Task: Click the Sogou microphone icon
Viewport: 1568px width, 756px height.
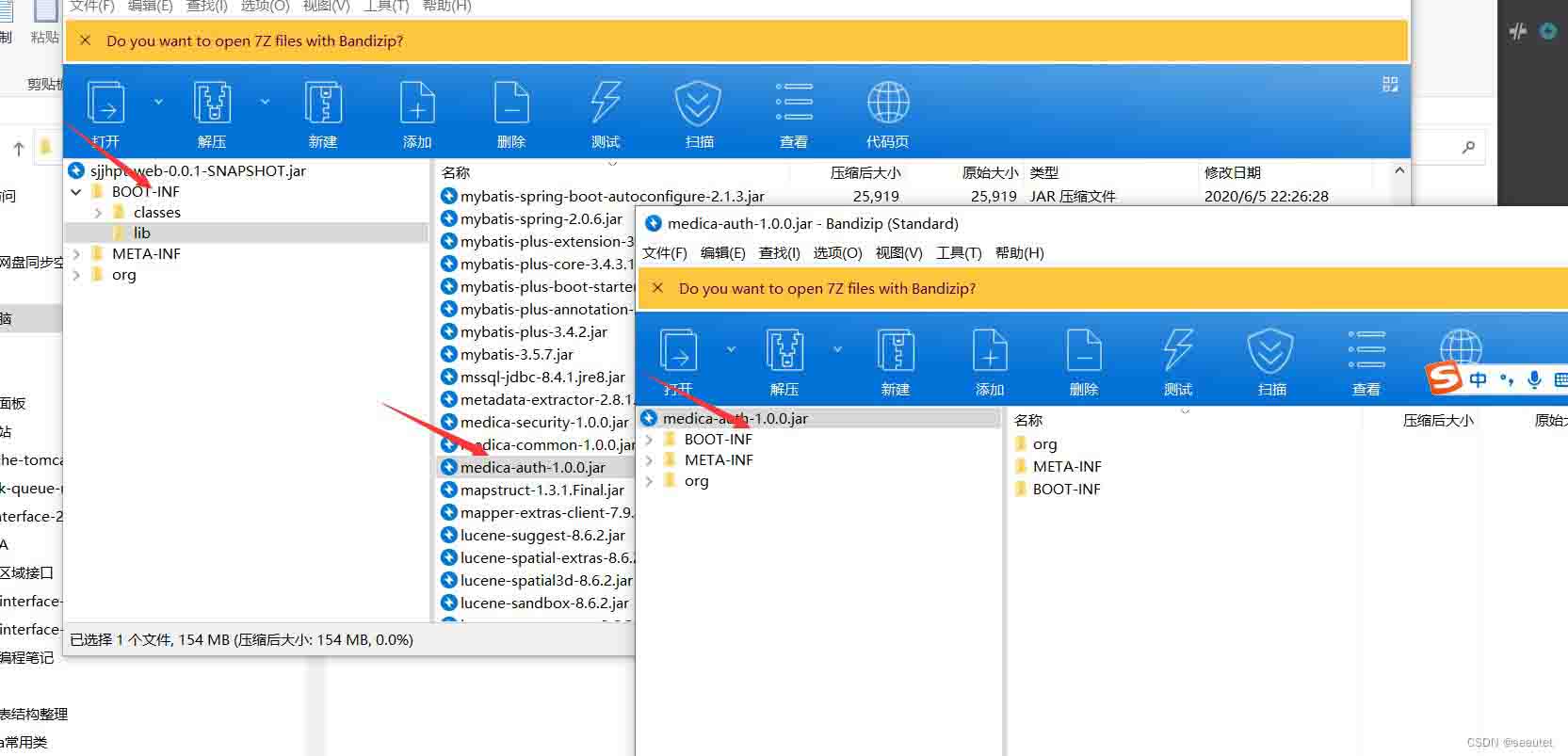Action: point(1534,379)
